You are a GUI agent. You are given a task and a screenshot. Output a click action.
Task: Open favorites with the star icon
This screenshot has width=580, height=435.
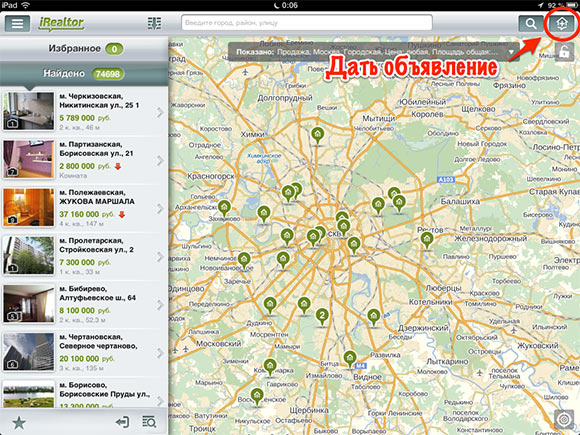click(19, 422)
